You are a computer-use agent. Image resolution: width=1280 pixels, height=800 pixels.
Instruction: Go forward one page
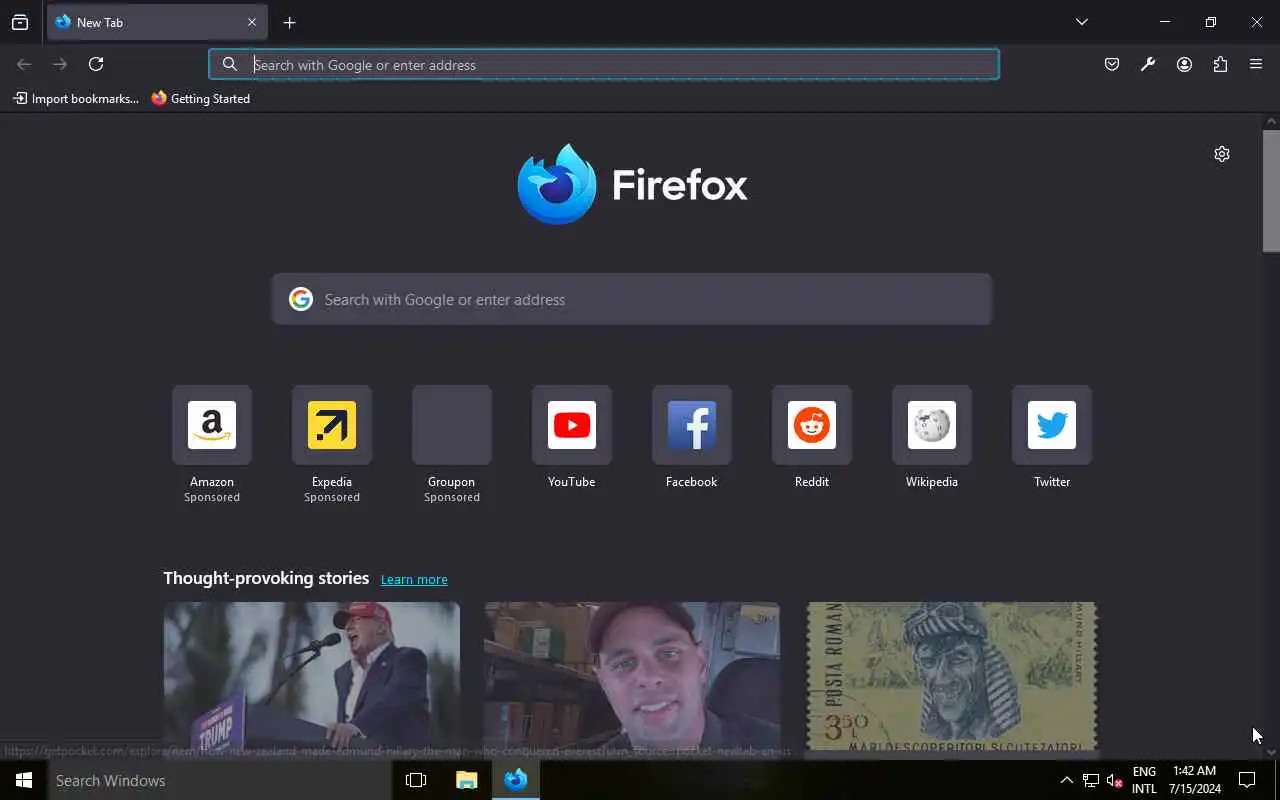60,64
